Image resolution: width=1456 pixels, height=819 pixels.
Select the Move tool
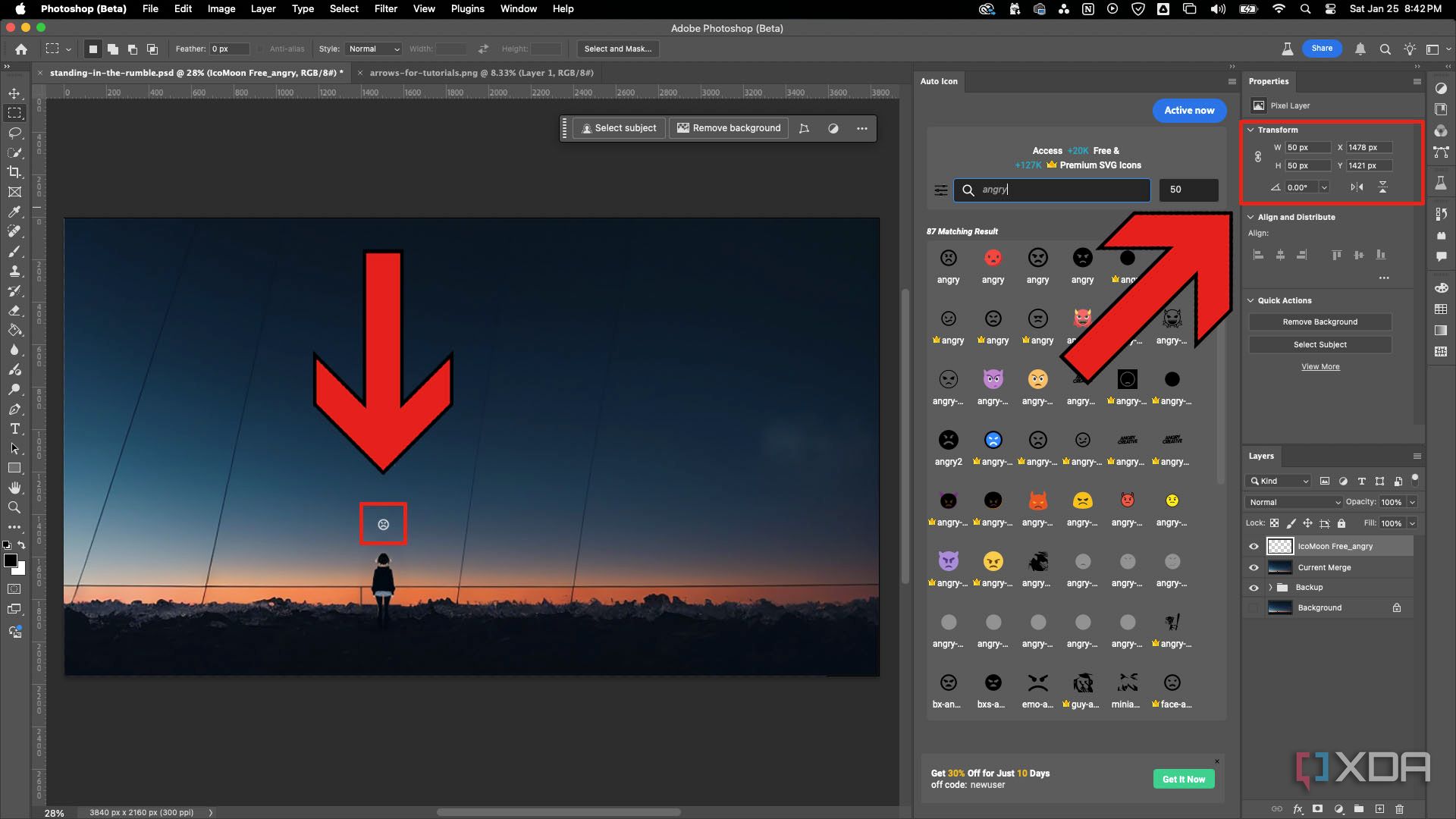(x=14, y=93)
